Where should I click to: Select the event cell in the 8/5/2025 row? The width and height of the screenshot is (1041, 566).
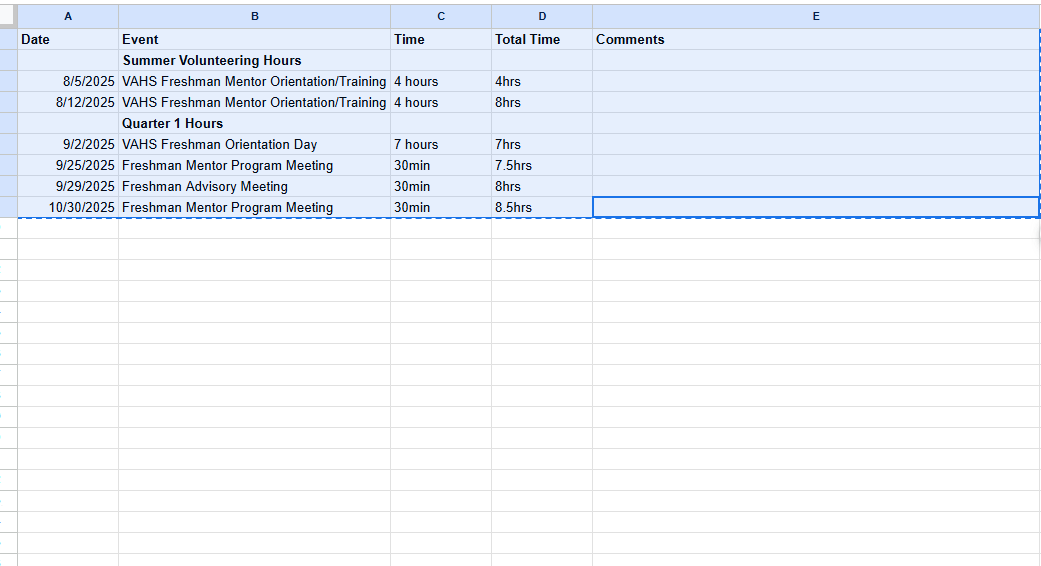click(254, 82)
